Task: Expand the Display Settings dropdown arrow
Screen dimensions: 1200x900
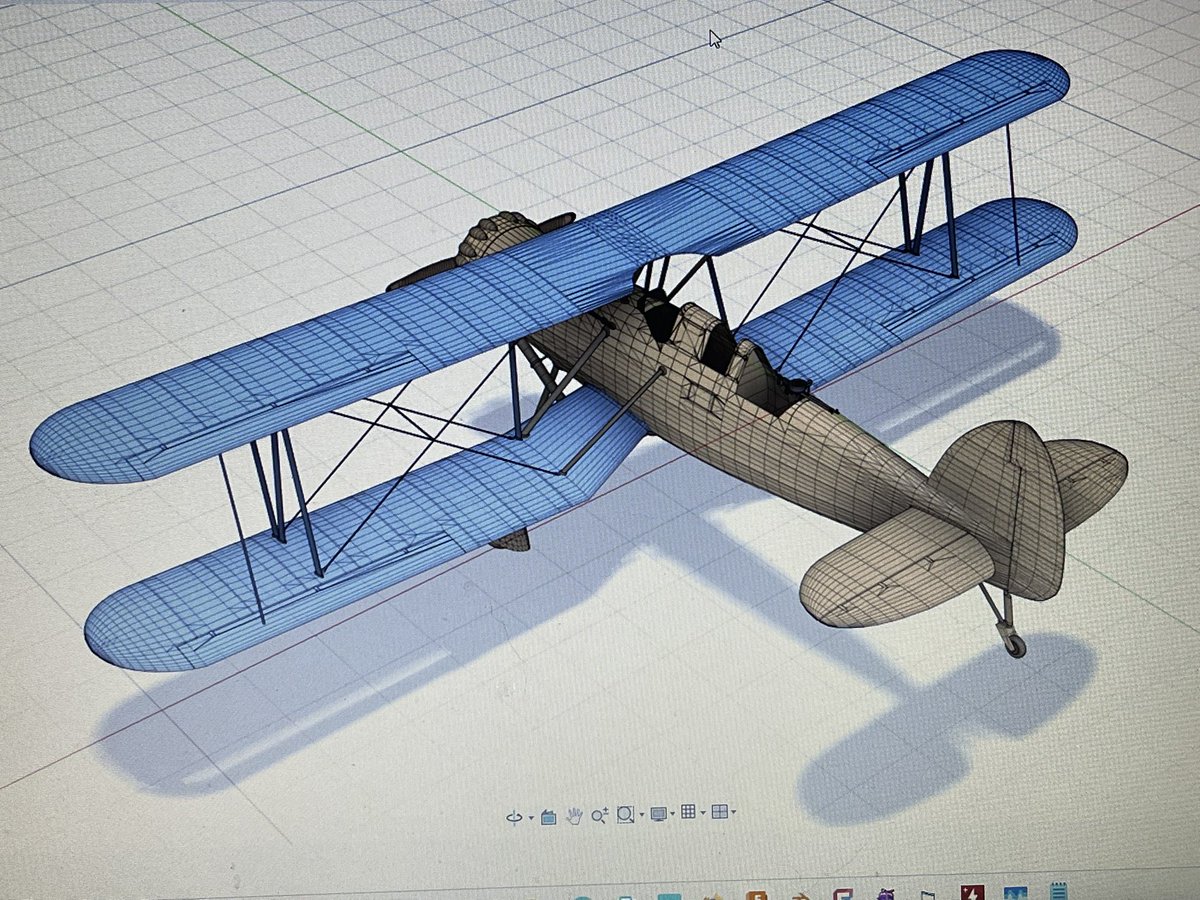Action: pos(673,813)
